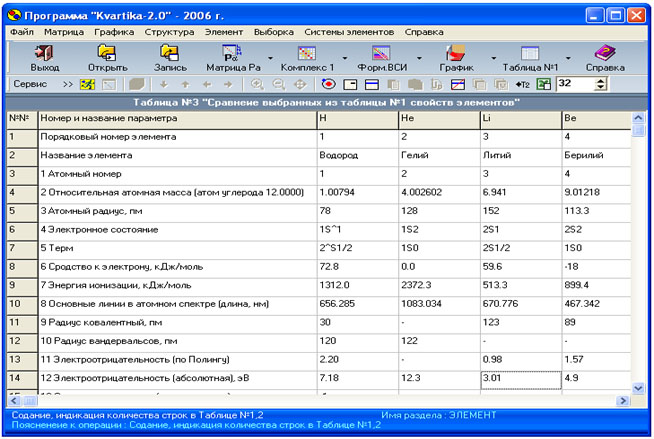Click the zoom out magnifier icon
This screenshot has width=654, height=439.
(279, 85)
